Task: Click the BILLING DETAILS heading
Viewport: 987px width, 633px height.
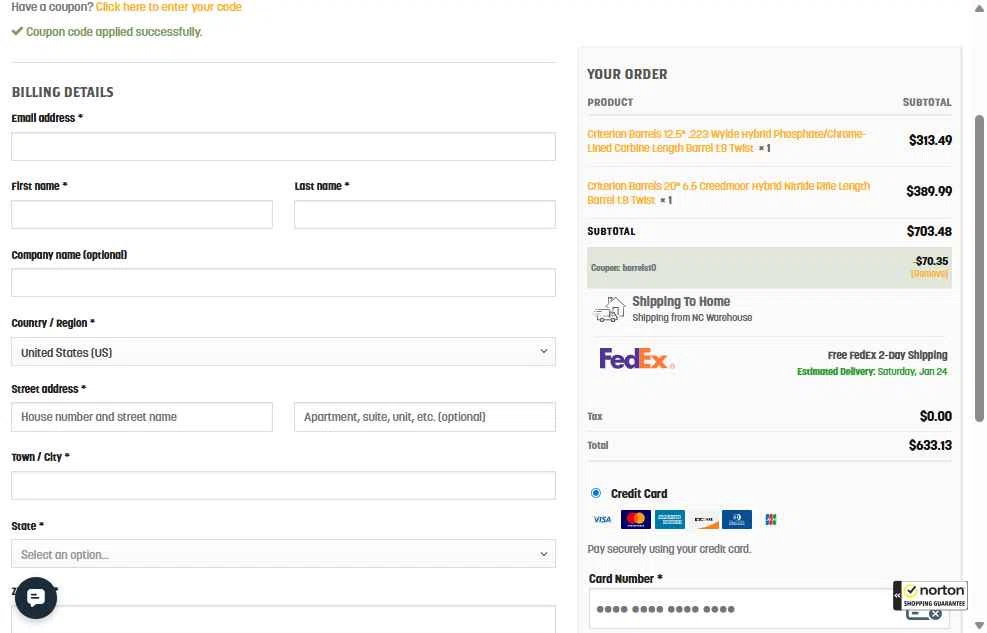Action: pos(62,92)
